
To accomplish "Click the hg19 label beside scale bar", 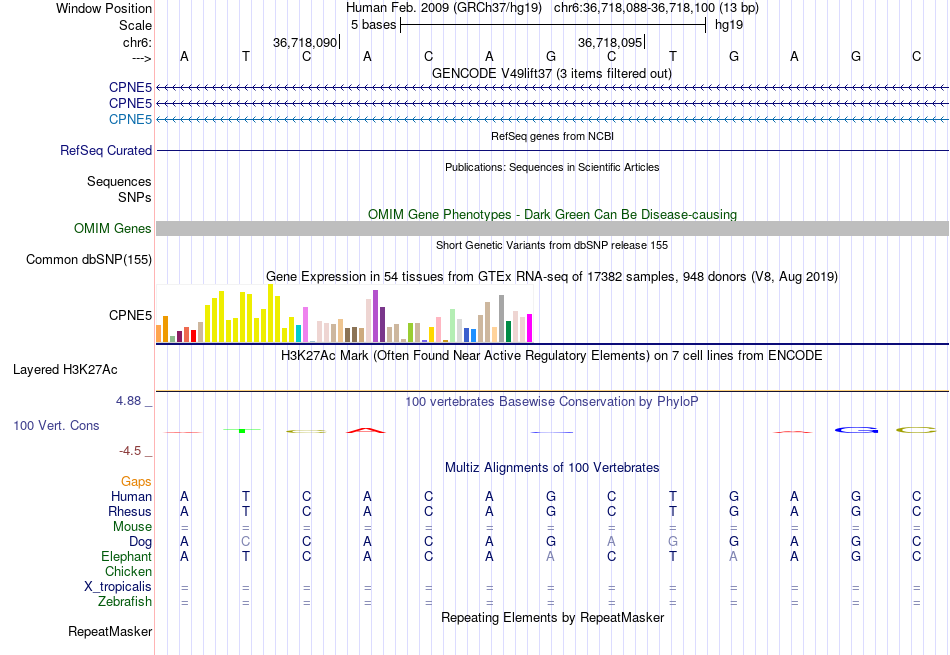I will tap(729, 25).
